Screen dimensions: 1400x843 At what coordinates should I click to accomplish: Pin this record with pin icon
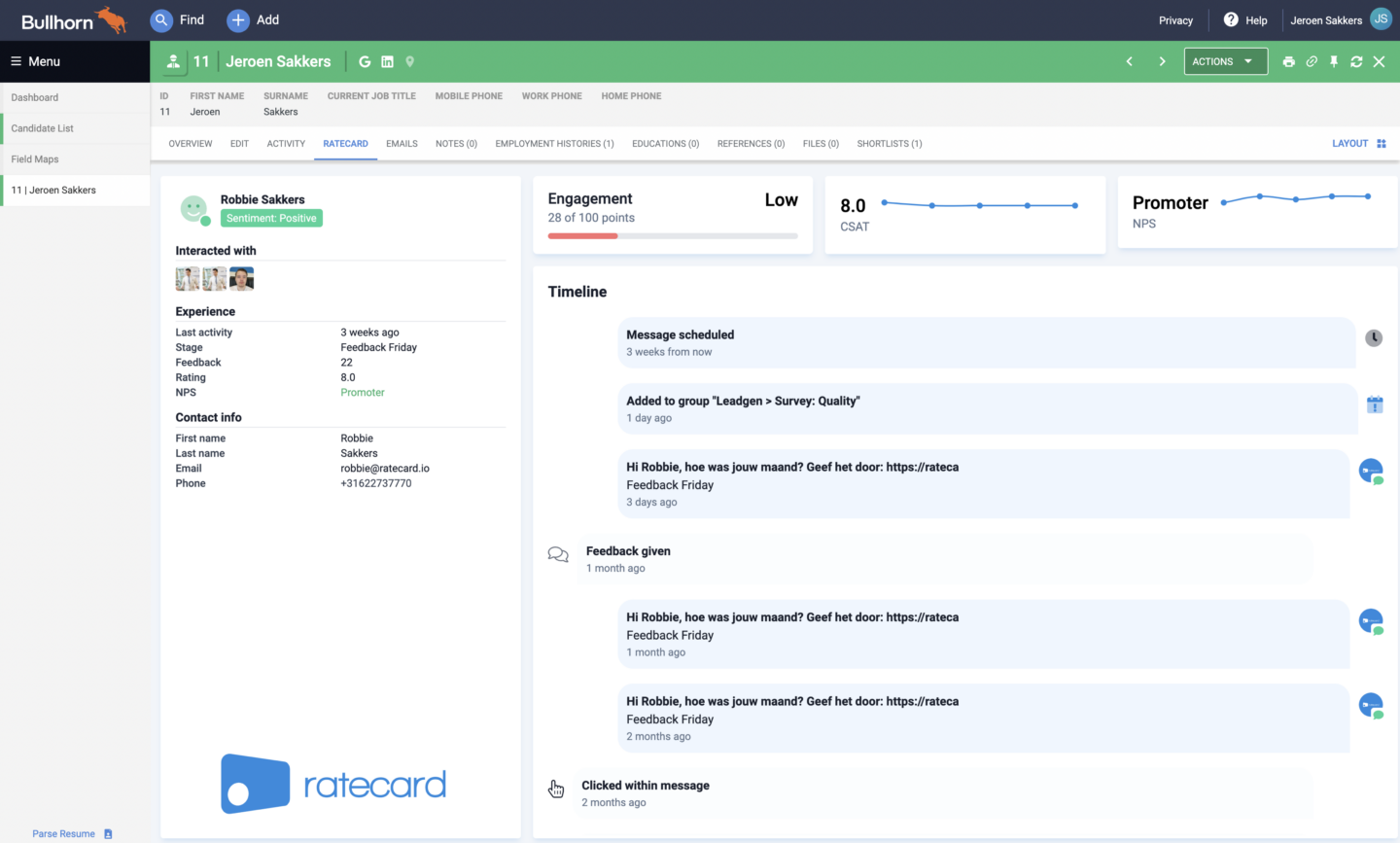point(1334,61)
